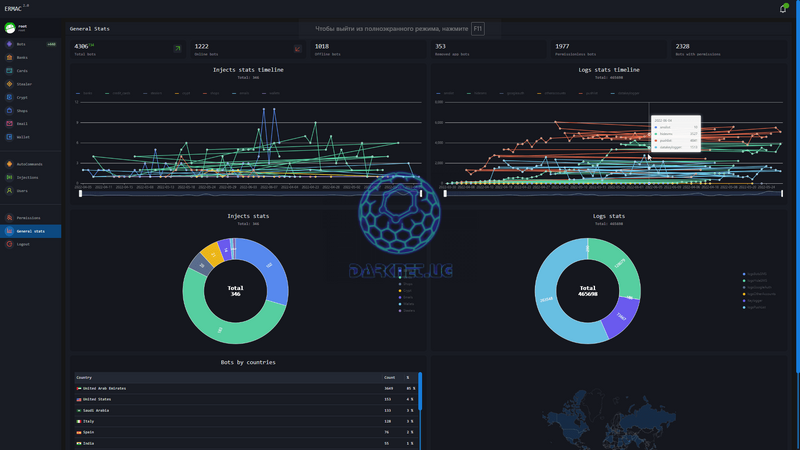Toggle Keylogger in Logs stats legend
The width and height of the screenshot is (800, 450).
pos(753,301)
